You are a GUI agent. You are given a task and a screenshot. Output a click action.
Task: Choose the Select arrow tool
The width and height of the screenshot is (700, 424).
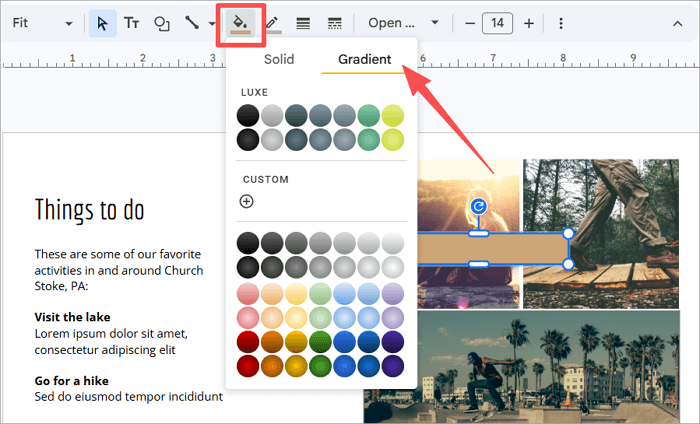(x=102, y=22)
